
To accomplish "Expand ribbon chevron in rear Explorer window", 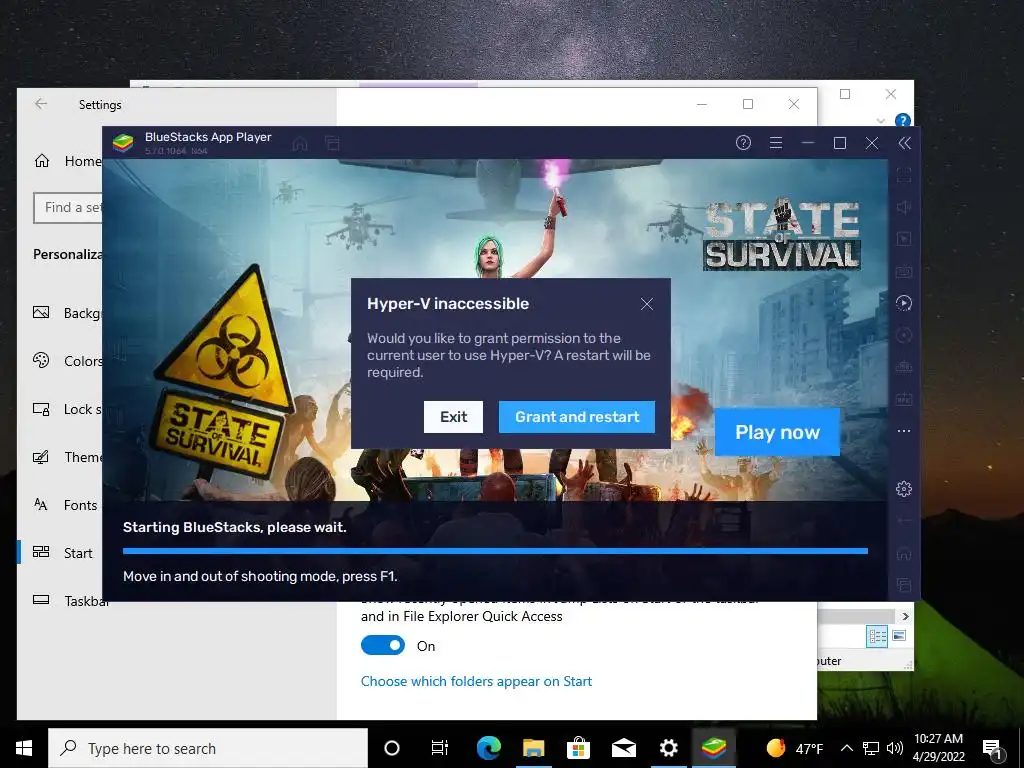I will (x=881, y=121).
